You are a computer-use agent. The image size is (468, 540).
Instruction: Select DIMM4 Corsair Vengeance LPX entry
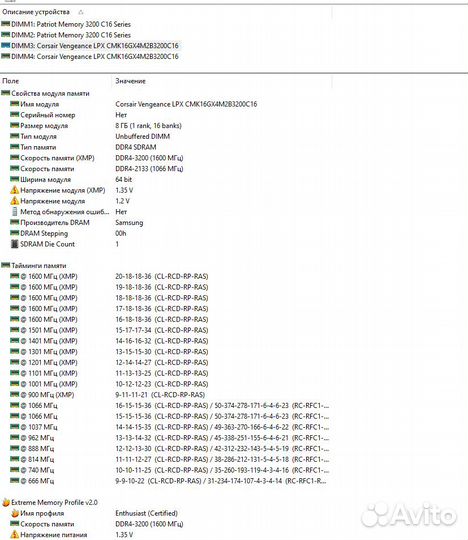pyautogui.click(x=90, y=56)
